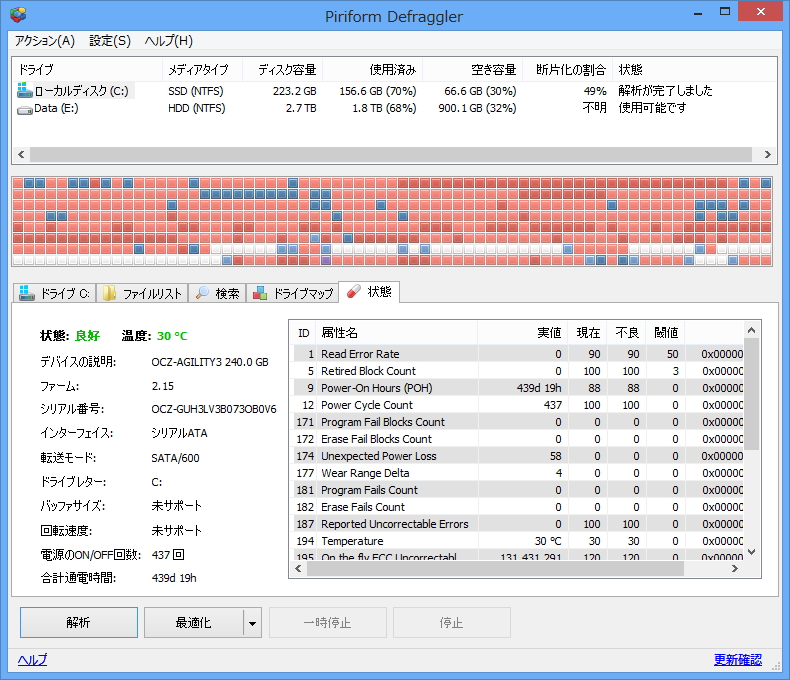Select the Unexpected Power Loss row
This screenshot has width=790, height=680.
(x=517, y=456)
